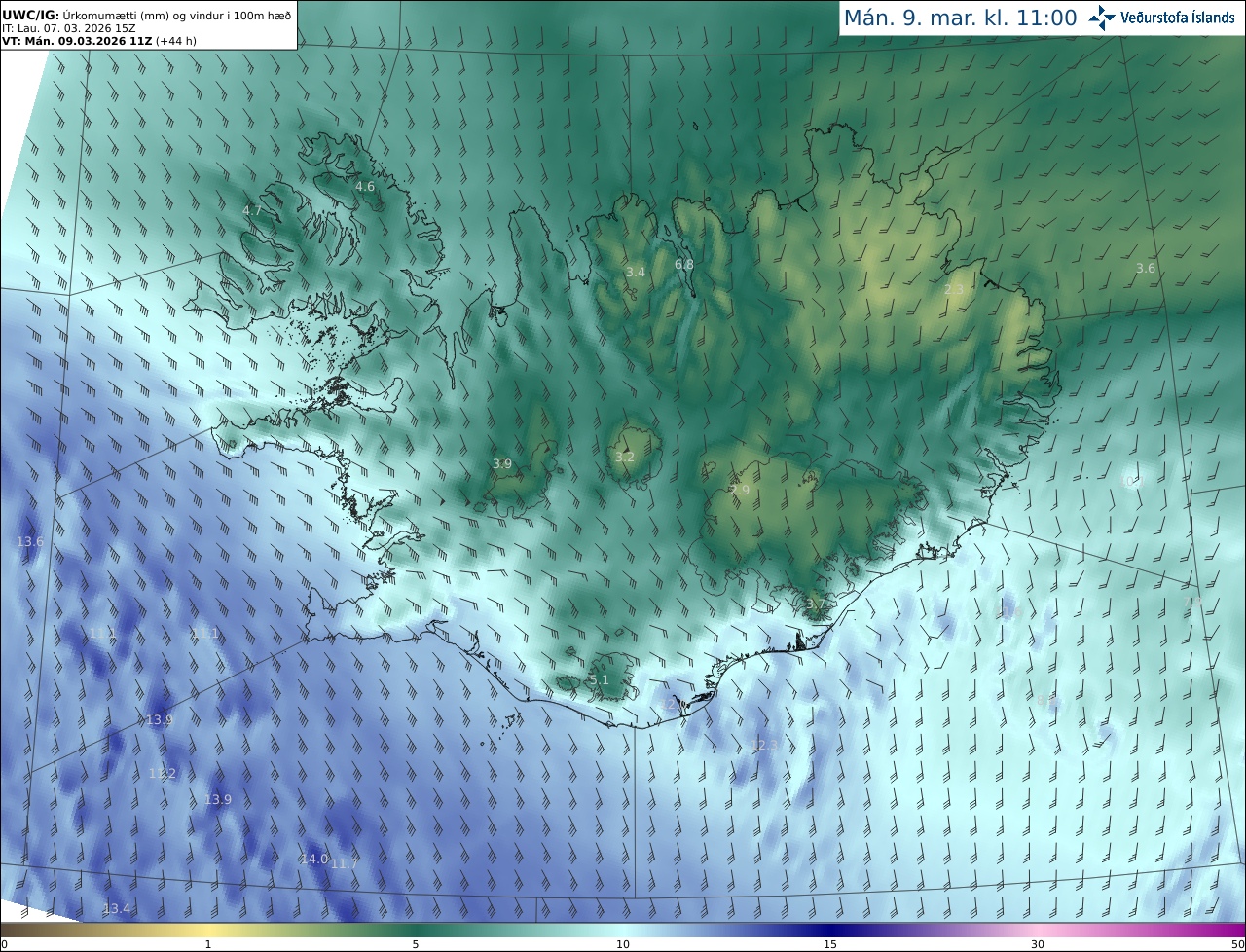
Task: Click the "UWC/IG: Úrkomumætti (mm)" map title line
Action: coord(145,16)
